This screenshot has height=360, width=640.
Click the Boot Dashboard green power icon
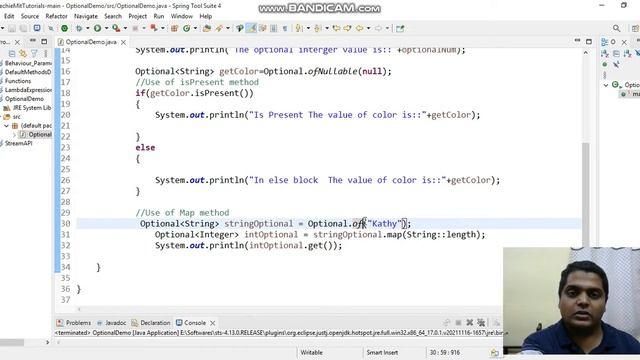point(64,28)
